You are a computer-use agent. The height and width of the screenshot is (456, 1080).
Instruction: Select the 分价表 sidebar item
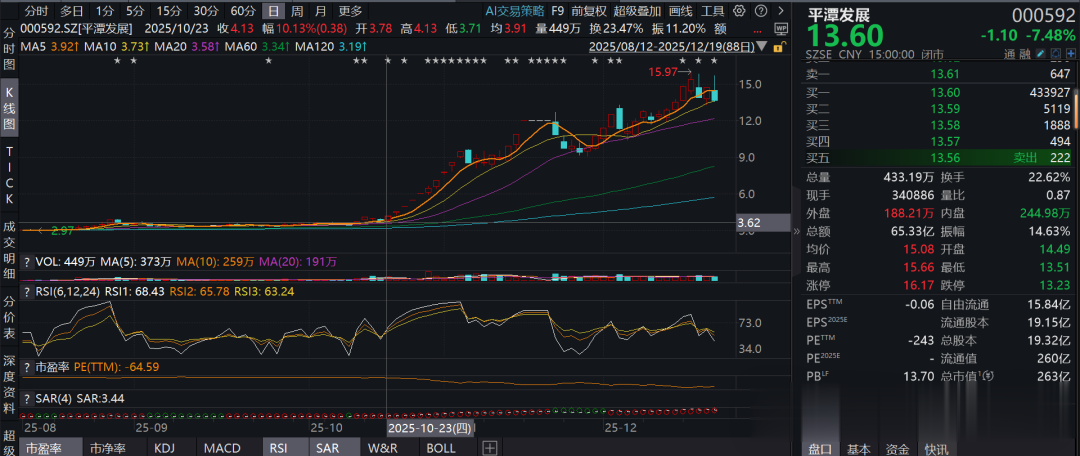point(9,318)
